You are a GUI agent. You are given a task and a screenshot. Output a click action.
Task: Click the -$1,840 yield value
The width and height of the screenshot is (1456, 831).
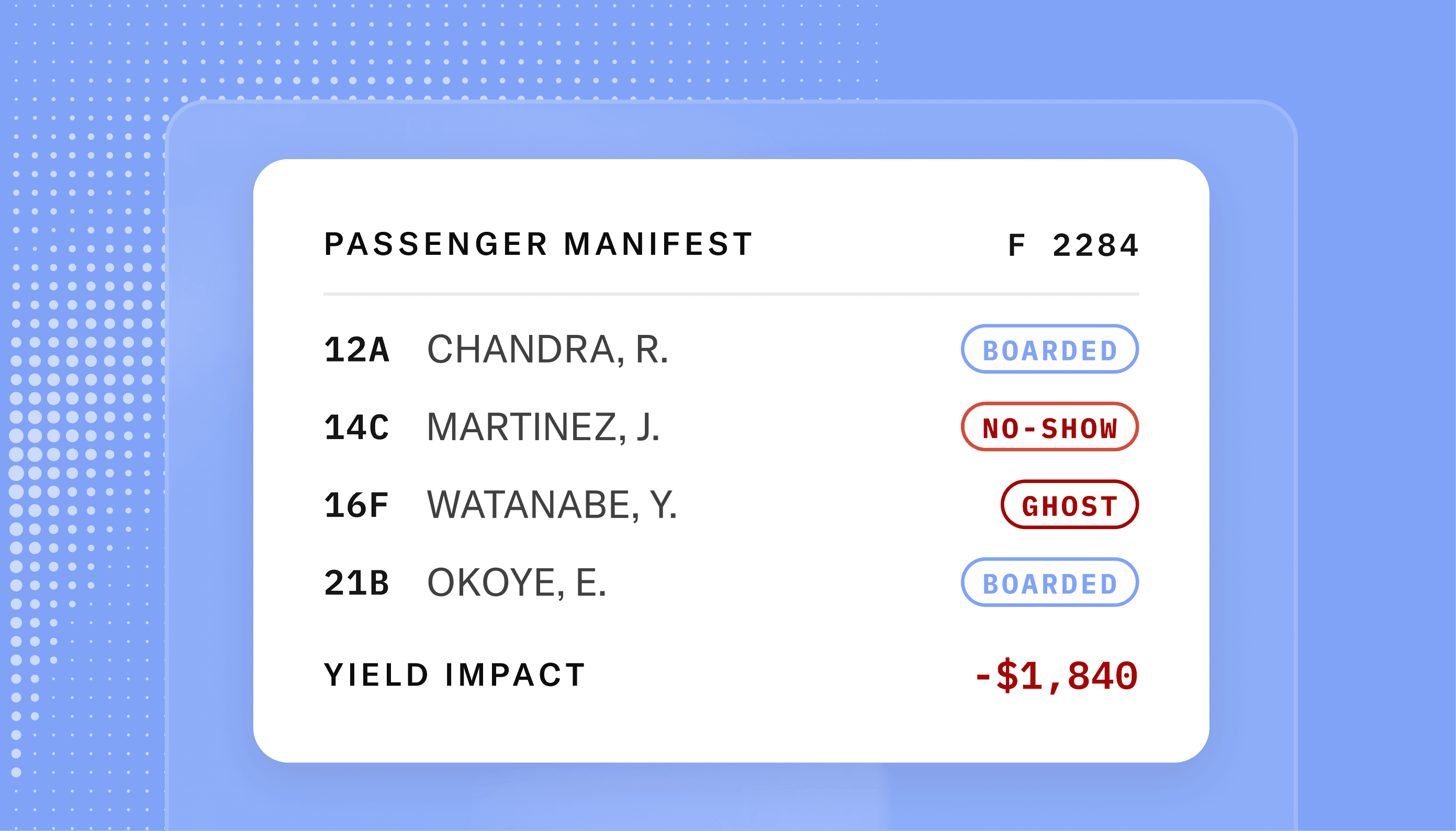1057,676
